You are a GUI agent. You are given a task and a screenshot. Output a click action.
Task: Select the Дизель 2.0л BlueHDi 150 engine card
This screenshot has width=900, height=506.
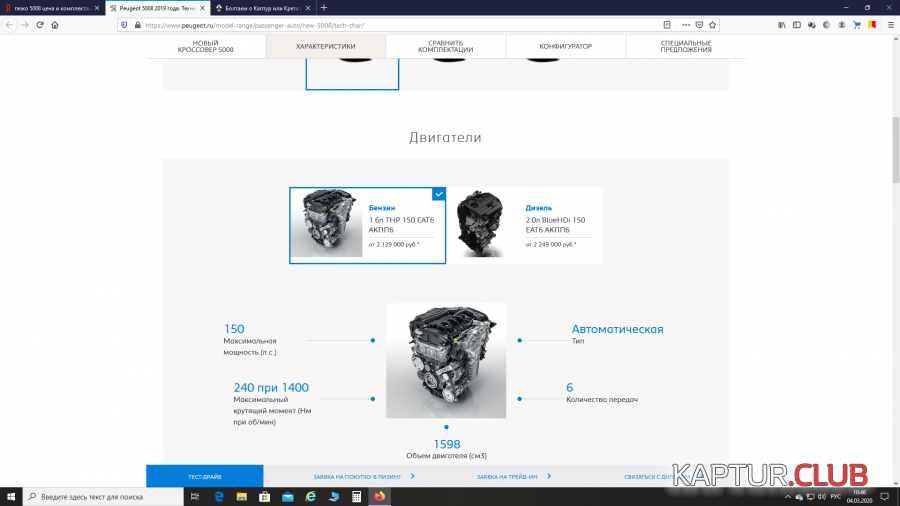coord(525,225)
